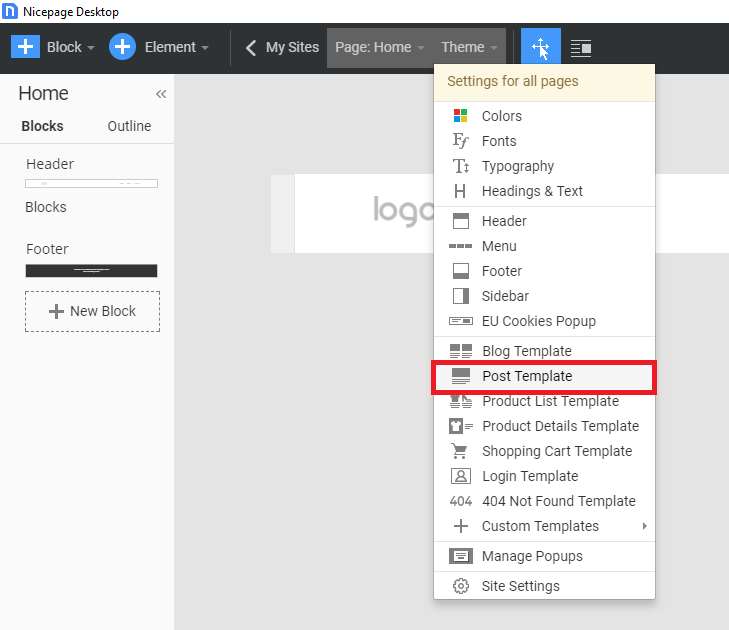Click the Custom Templates plus icon
Image resolution: width=729 pixels, height=630 pixels.
pyautogui.click(x=461, y=526)
